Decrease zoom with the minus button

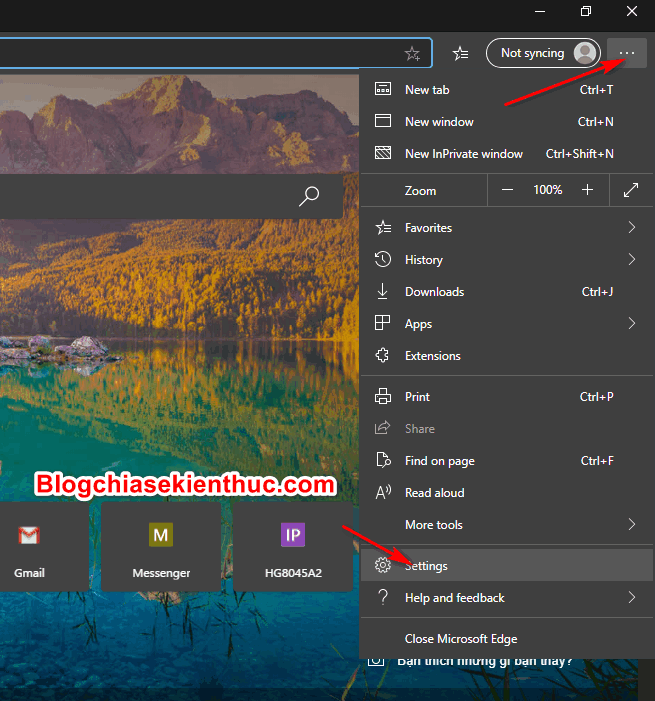pos(507,190)
